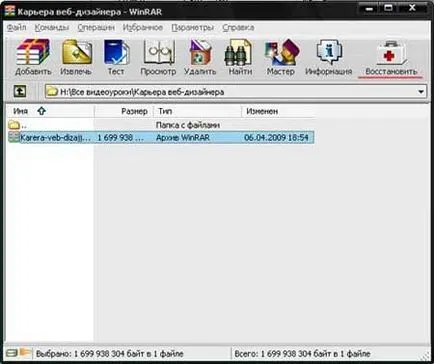Open the Операции menu
Screen dimensions: 434x364
(x=96, y=27)
